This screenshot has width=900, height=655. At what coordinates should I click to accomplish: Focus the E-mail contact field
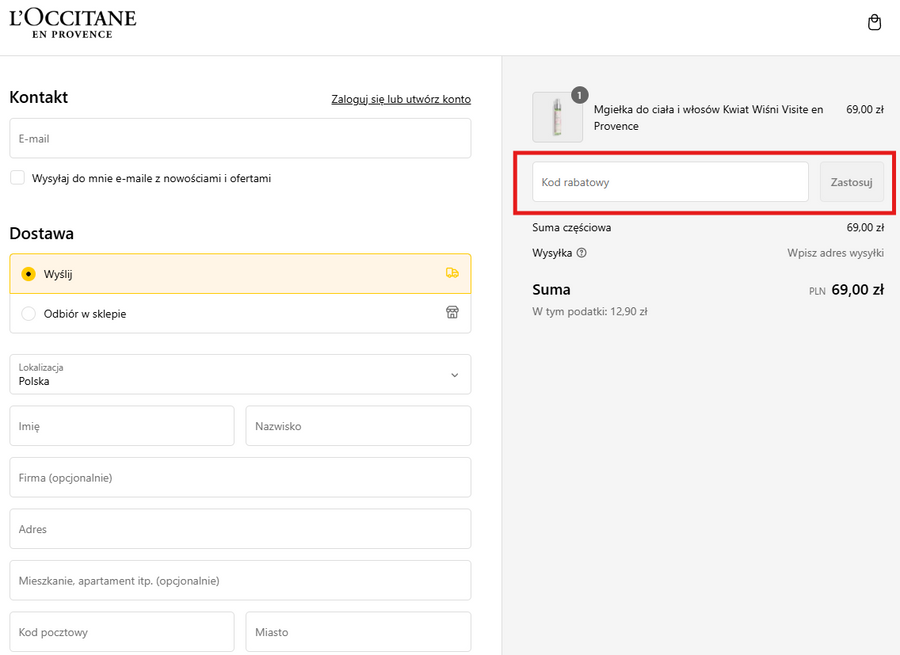point(240,138)
